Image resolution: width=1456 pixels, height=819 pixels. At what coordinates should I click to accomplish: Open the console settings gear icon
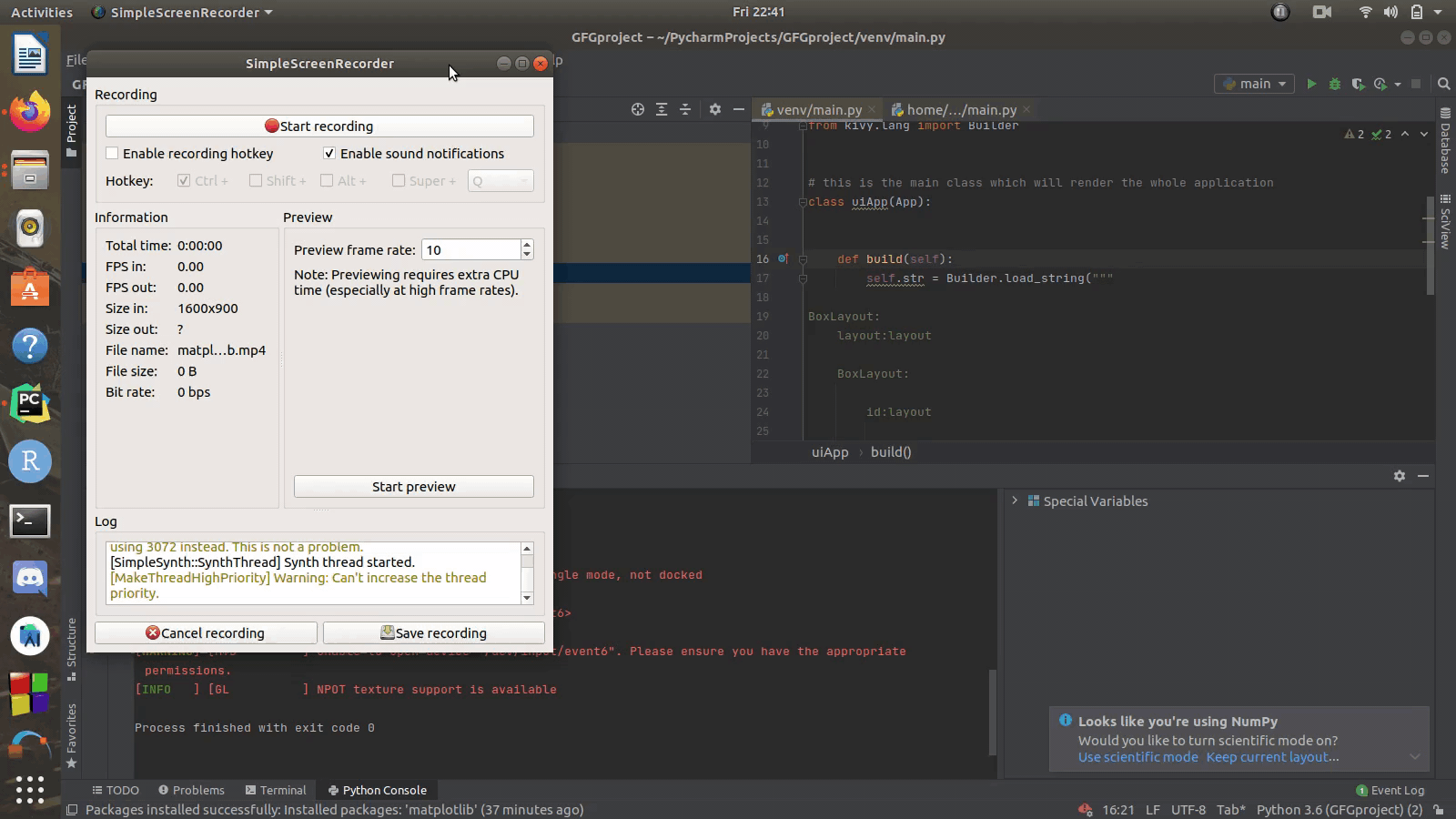pos(1400,476)
